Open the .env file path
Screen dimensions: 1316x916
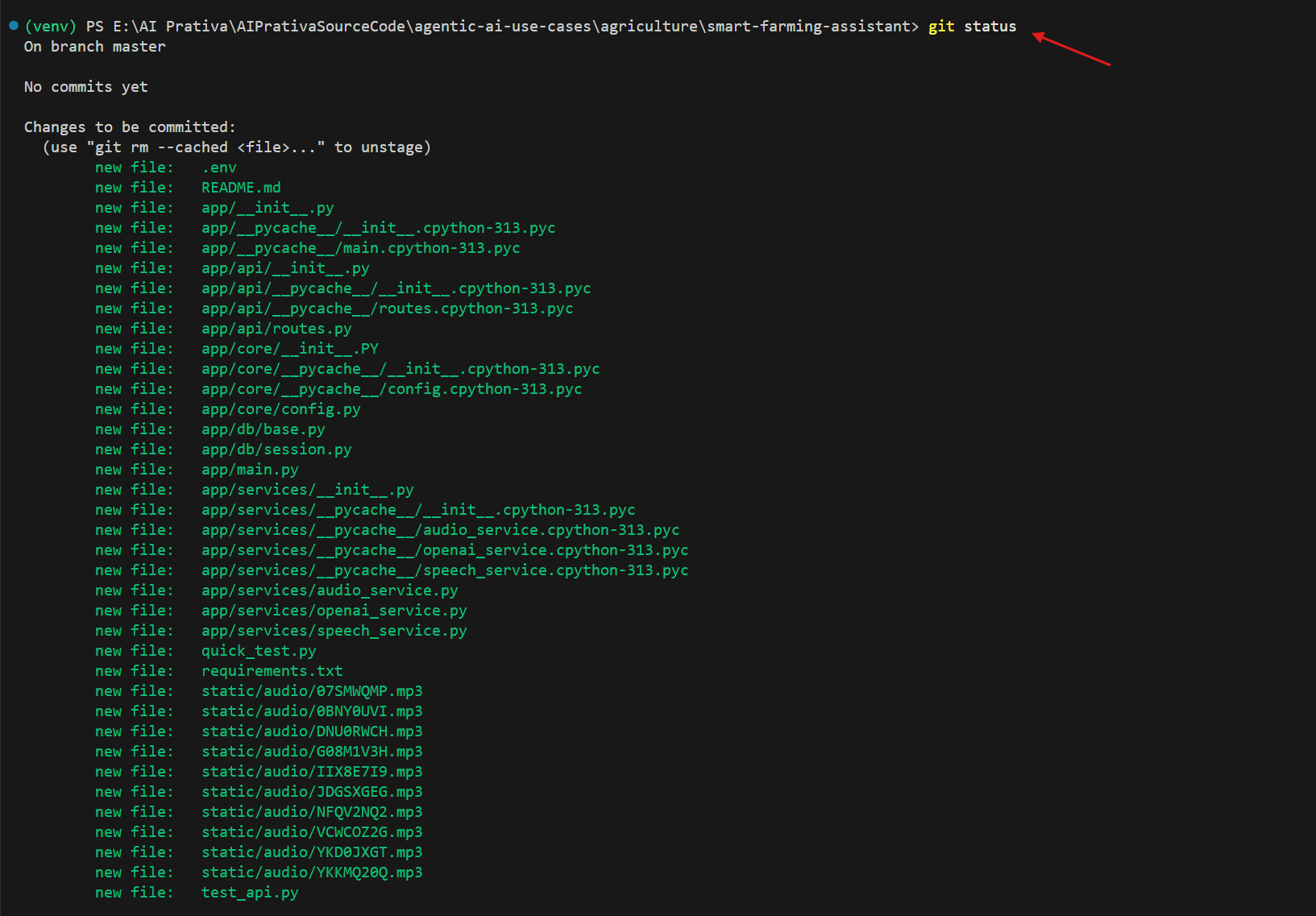pos(219,168)
